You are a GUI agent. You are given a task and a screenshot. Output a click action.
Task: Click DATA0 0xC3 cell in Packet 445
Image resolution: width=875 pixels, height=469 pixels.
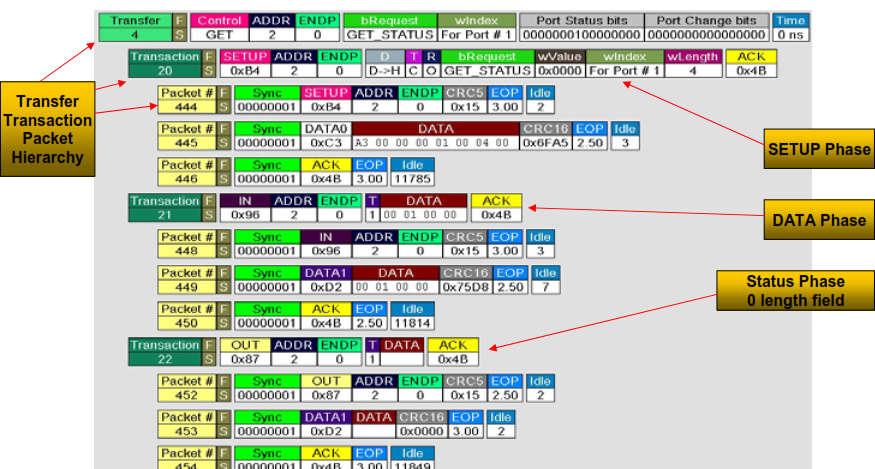tap(326, 136)
